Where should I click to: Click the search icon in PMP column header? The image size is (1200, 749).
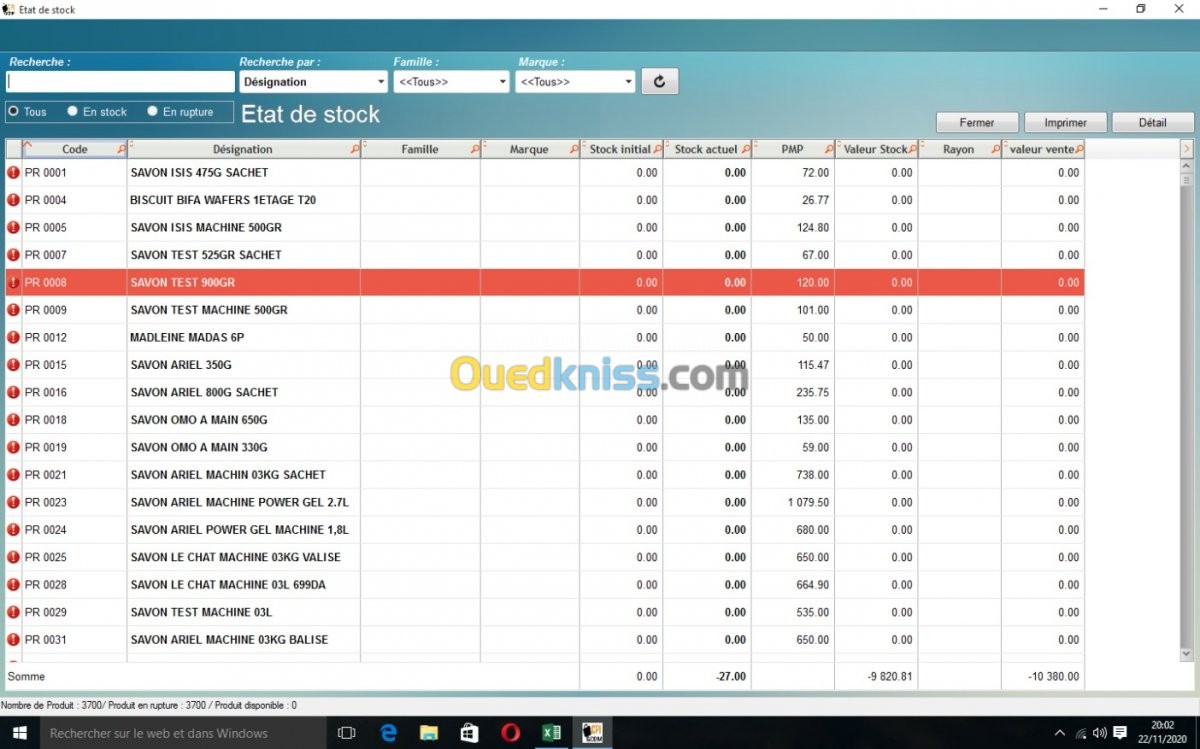[x=829, y=149]
